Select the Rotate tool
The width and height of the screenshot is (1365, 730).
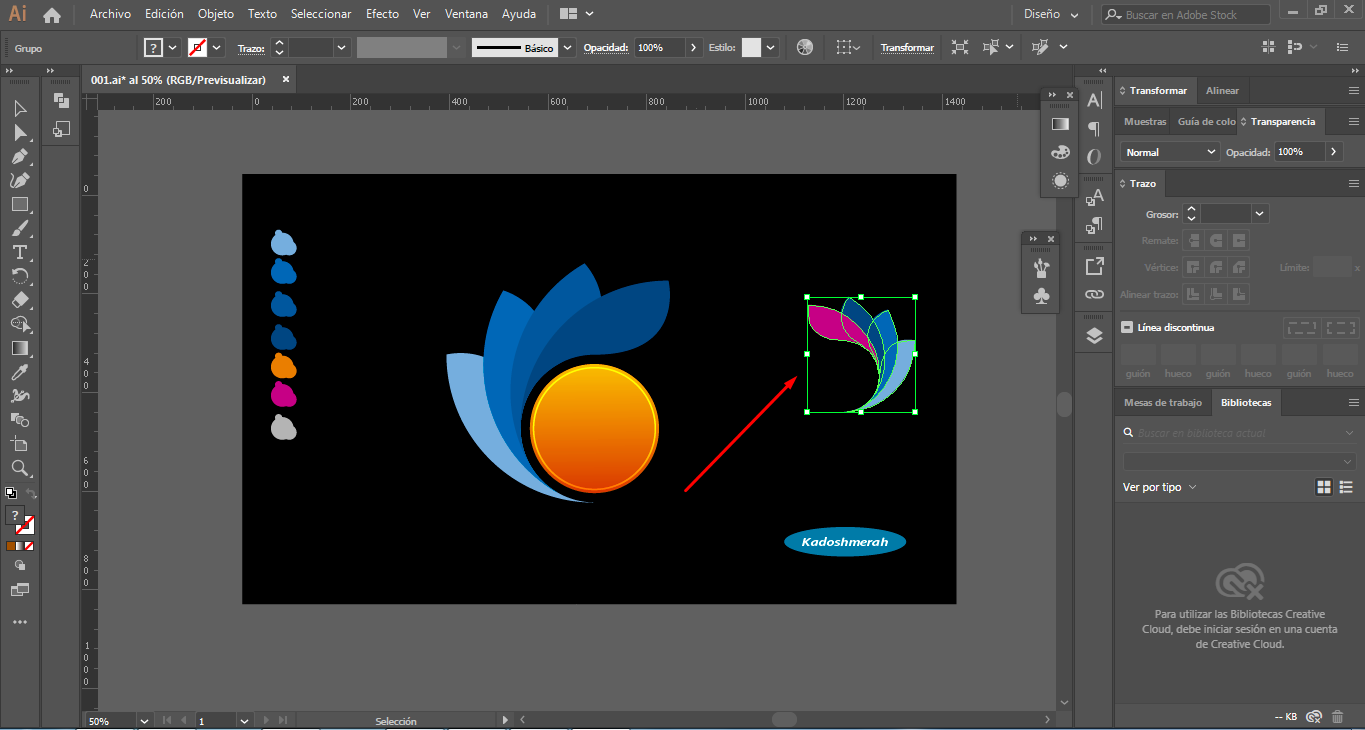click(20, 276)
